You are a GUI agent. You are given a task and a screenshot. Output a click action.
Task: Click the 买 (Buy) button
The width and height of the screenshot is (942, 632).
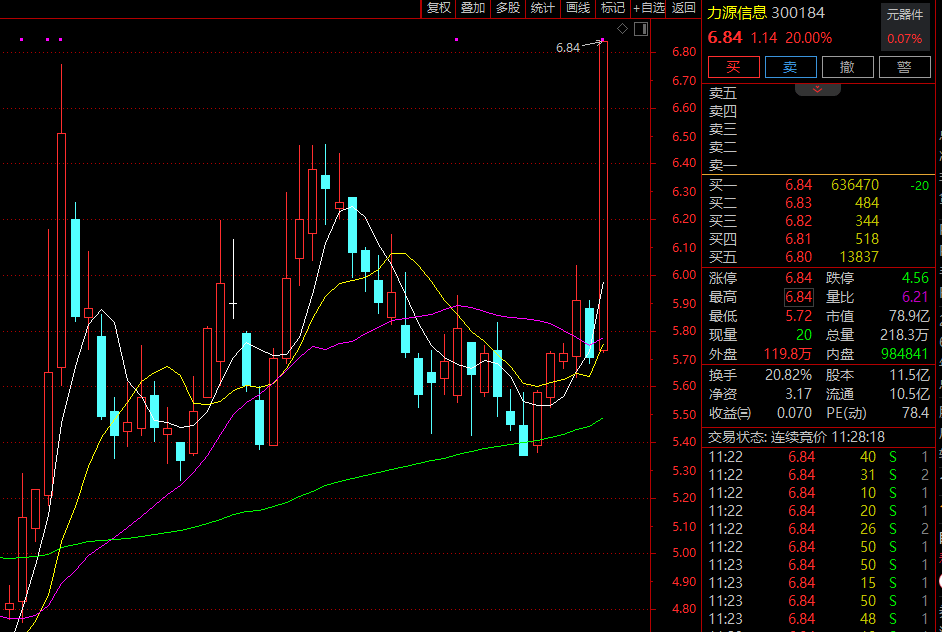[x=733, y=67]
